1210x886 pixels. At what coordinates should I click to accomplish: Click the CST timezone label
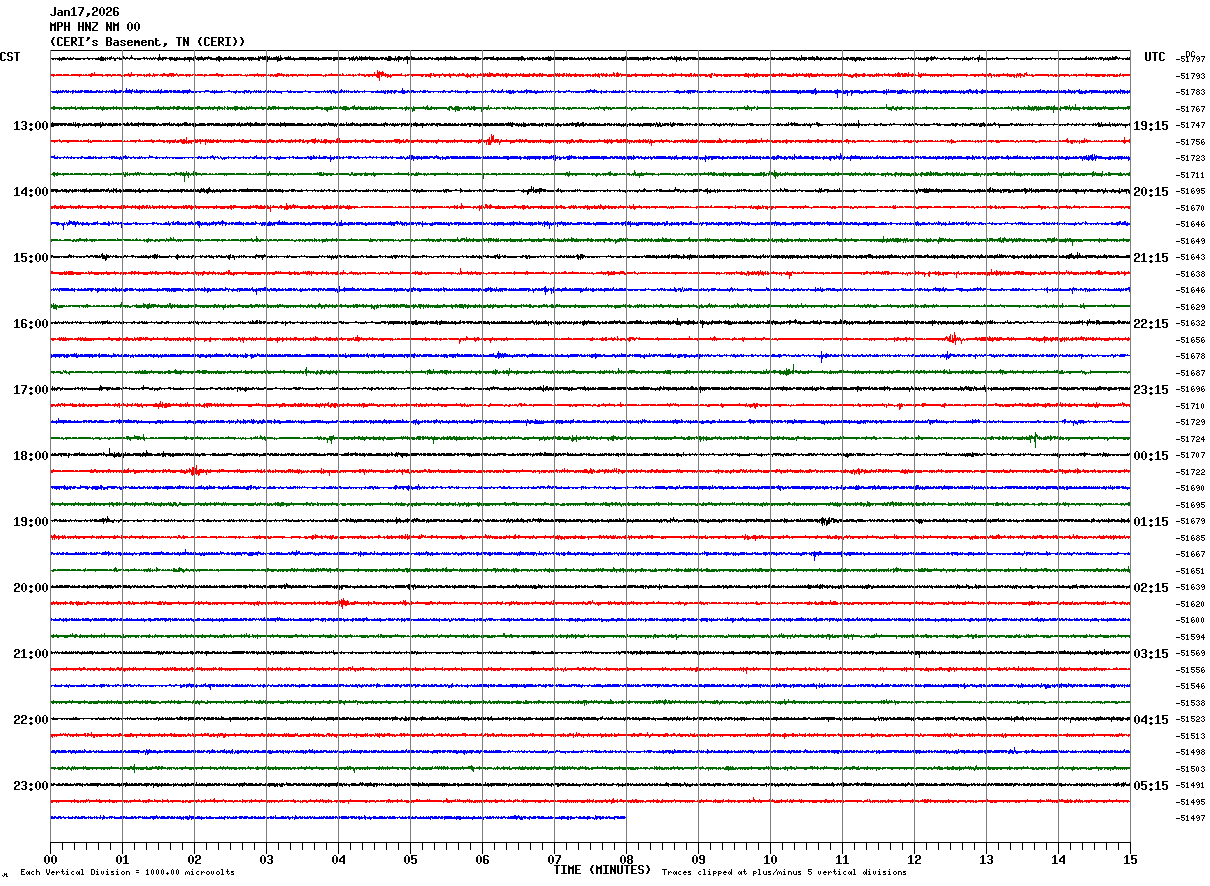[x=10, y=57]
